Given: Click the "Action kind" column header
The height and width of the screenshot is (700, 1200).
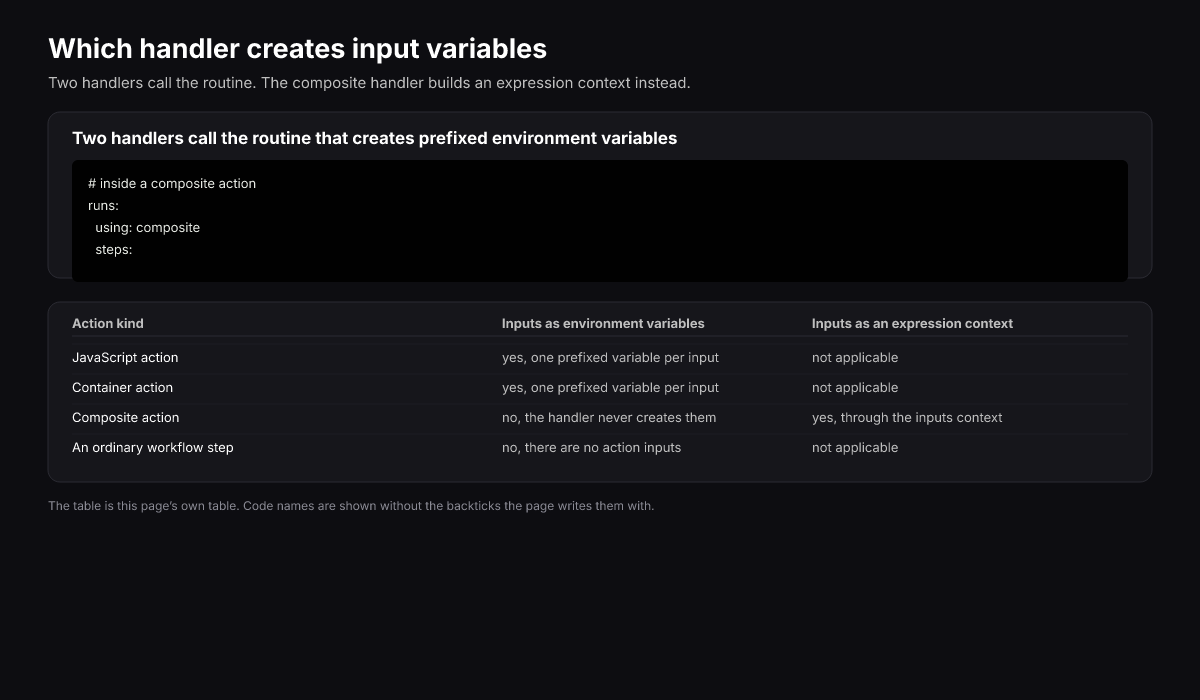Looking at the screenshot, I should tap(108, 323).
